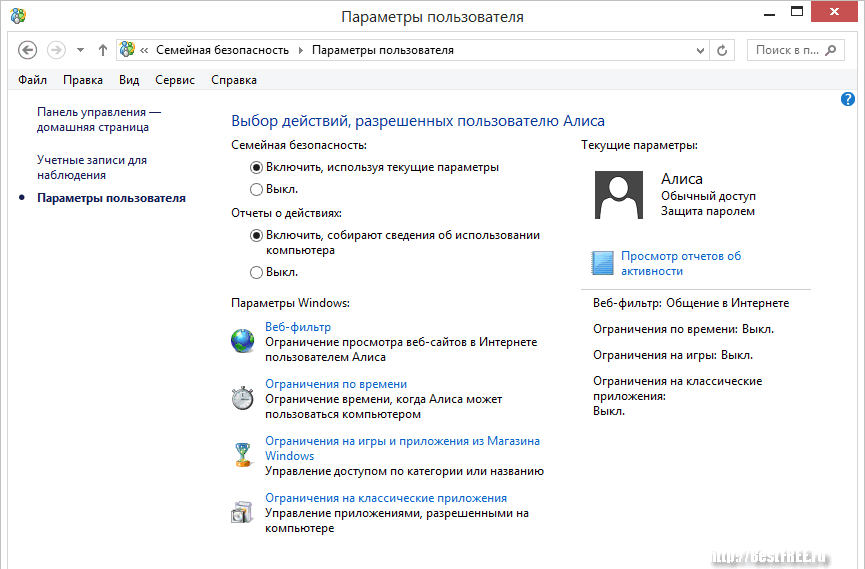Viewport: 865px width, 569px height.
Task: Click the search magnifier icon
Action: [831, 50]
